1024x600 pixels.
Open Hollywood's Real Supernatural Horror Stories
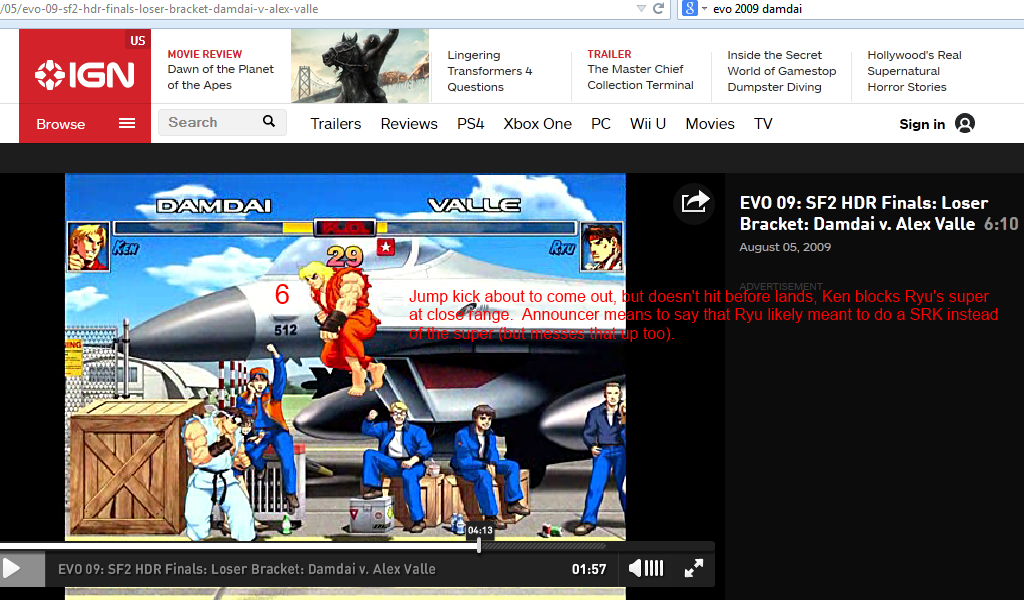914,71
